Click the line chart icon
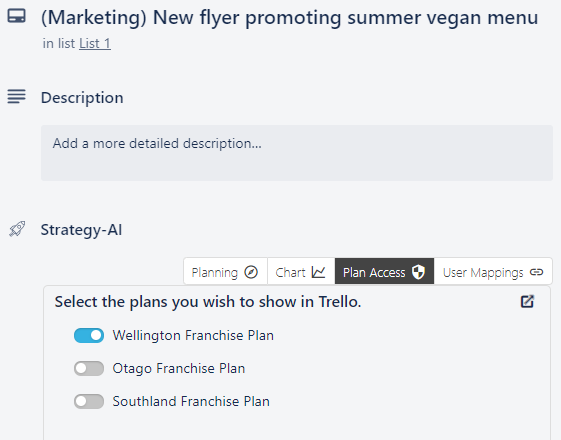 318,272
